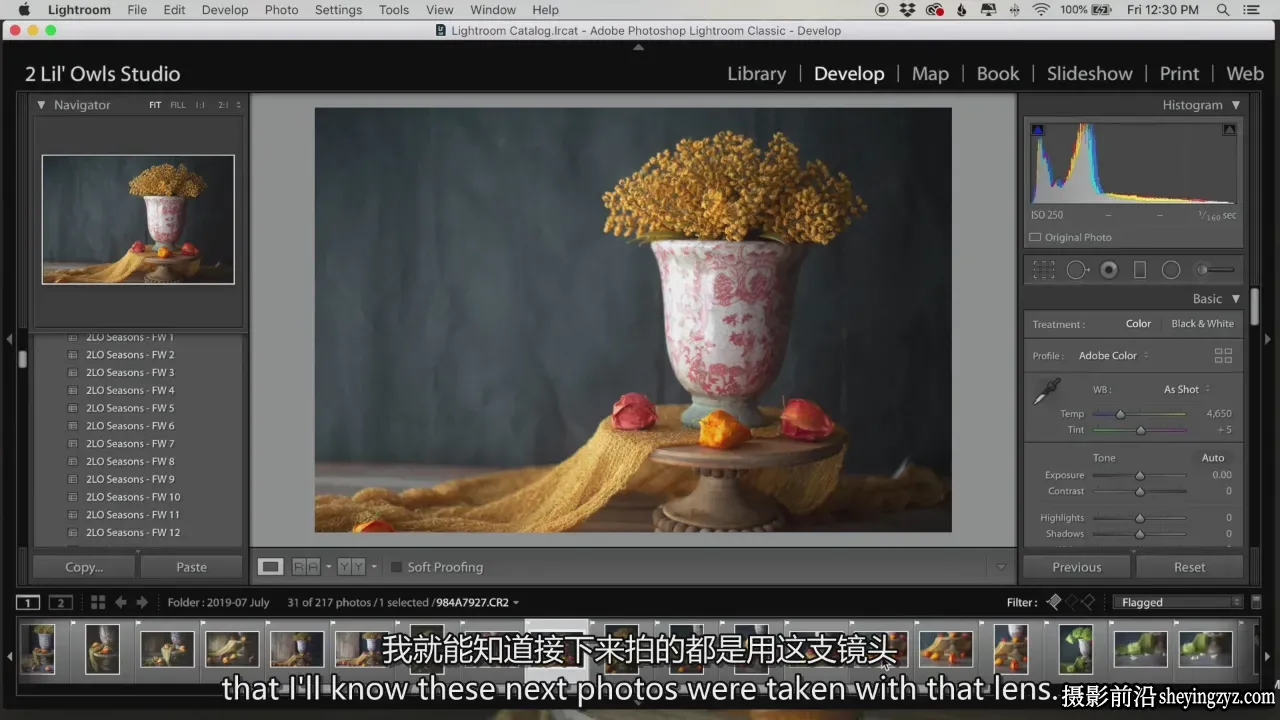Select 2LO Seasons - FW 7 preset
1280x720 pixels.
coord(130,444)
